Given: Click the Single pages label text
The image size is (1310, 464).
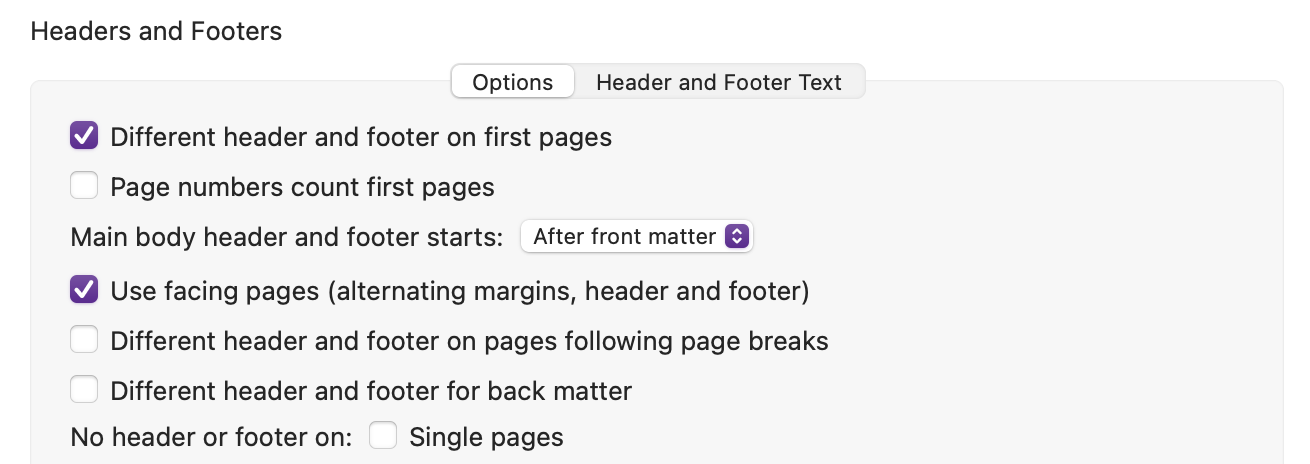Looking at the screenshot, I should coord(486,437).
